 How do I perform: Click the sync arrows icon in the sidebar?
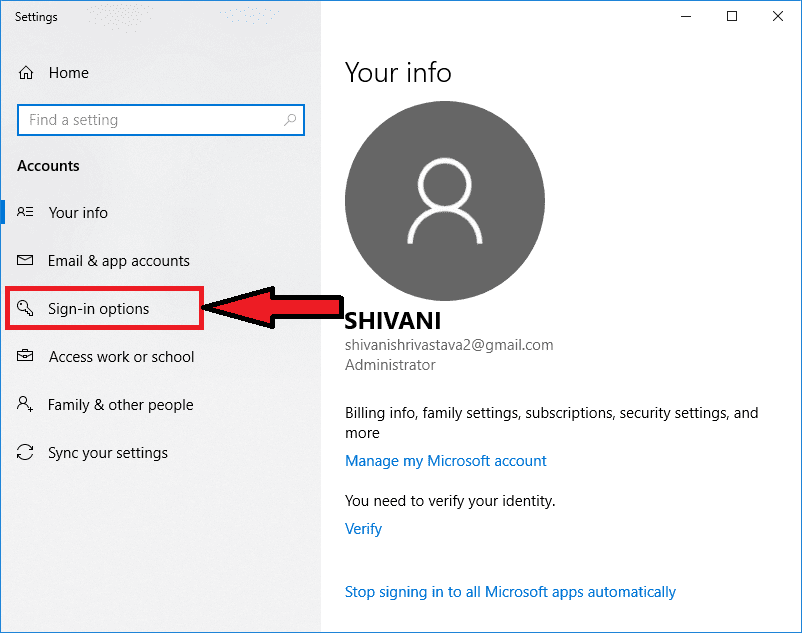point(26,452)
